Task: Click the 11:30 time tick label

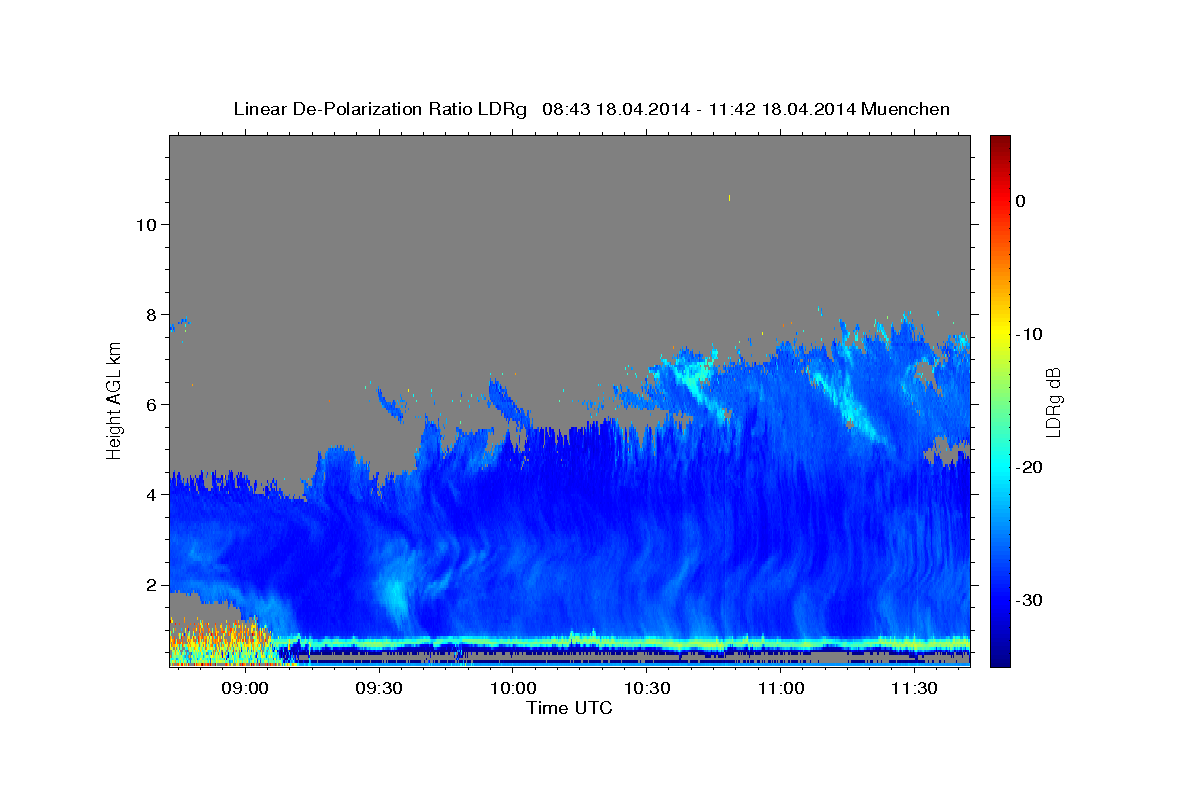Action: [914, 689]
